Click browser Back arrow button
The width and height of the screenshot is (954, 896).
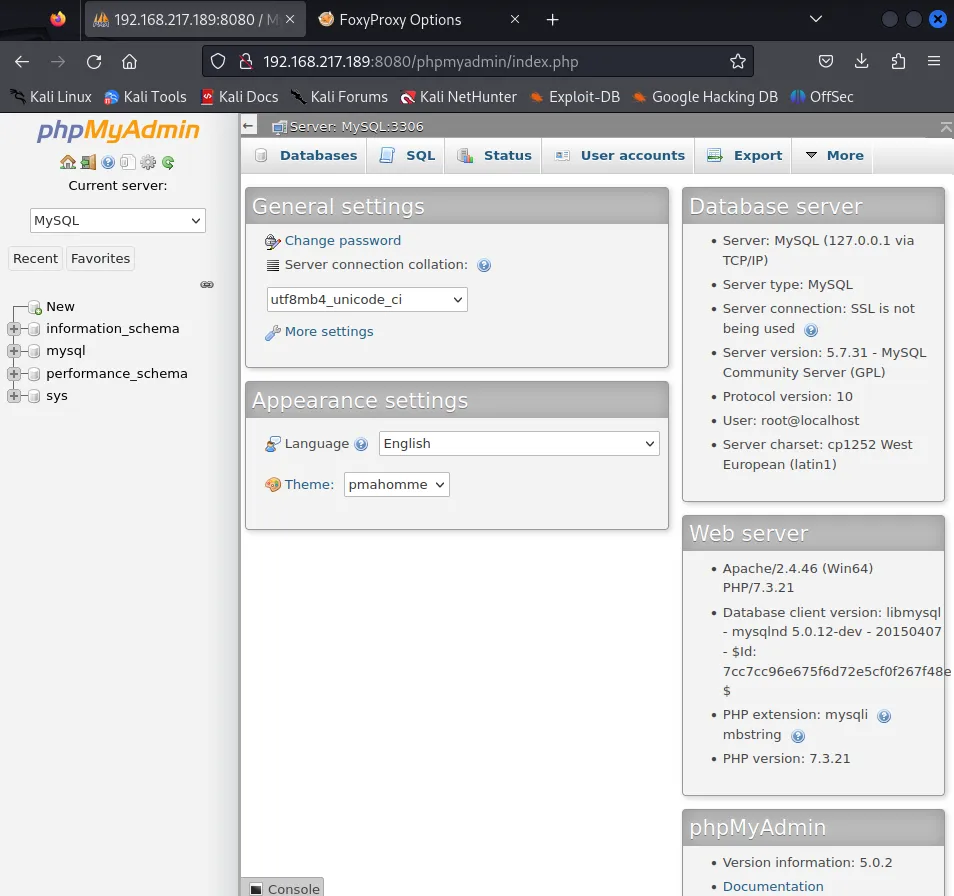(22, 61)
